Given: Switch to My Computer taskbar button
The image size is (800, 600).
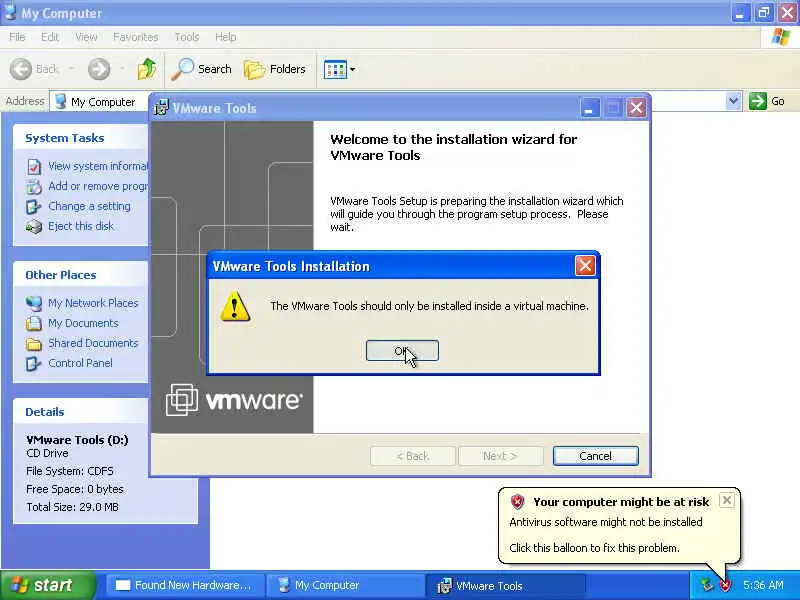Looking at the screenshot, I should click(x=345, y=585).
